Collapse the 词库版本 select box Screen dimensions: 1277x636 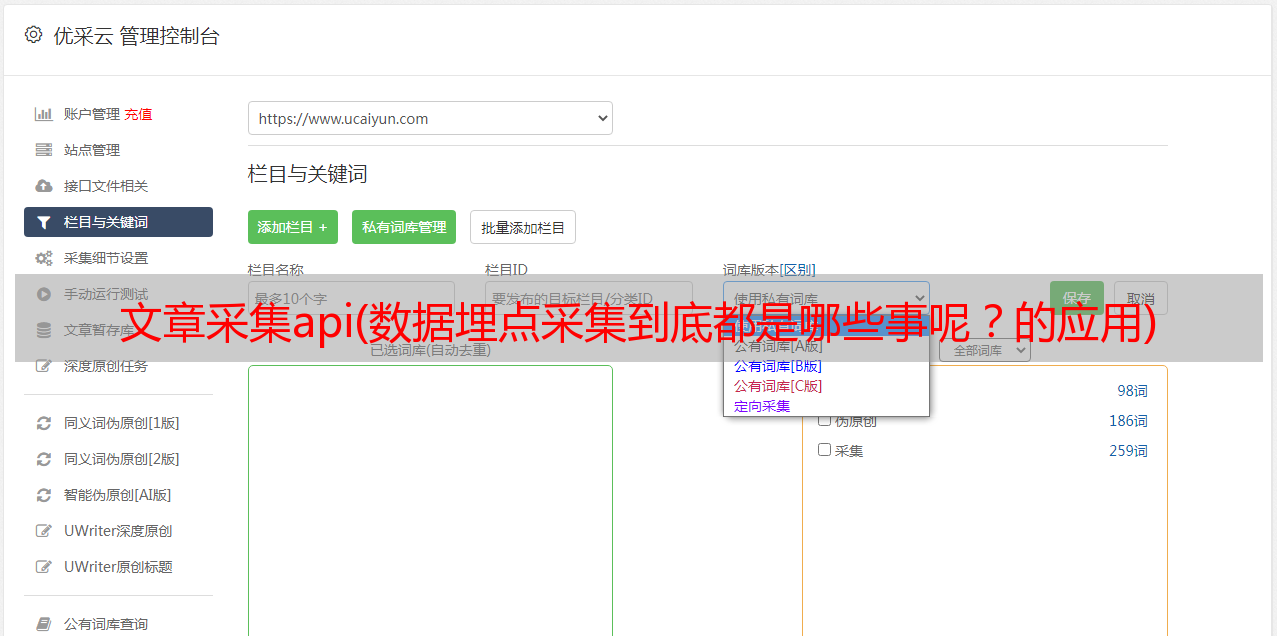[826, 298]
